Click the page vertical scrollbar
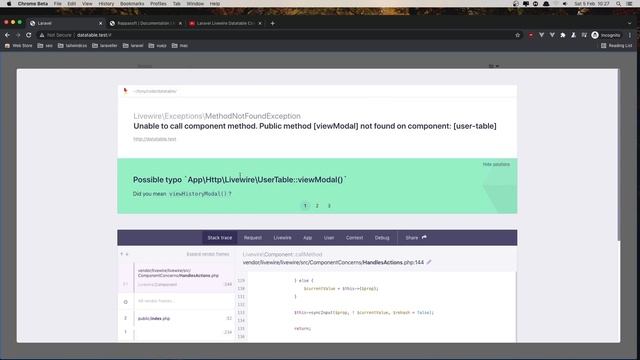Viewport: 640px width, 360px height. (x=619, y=155)
